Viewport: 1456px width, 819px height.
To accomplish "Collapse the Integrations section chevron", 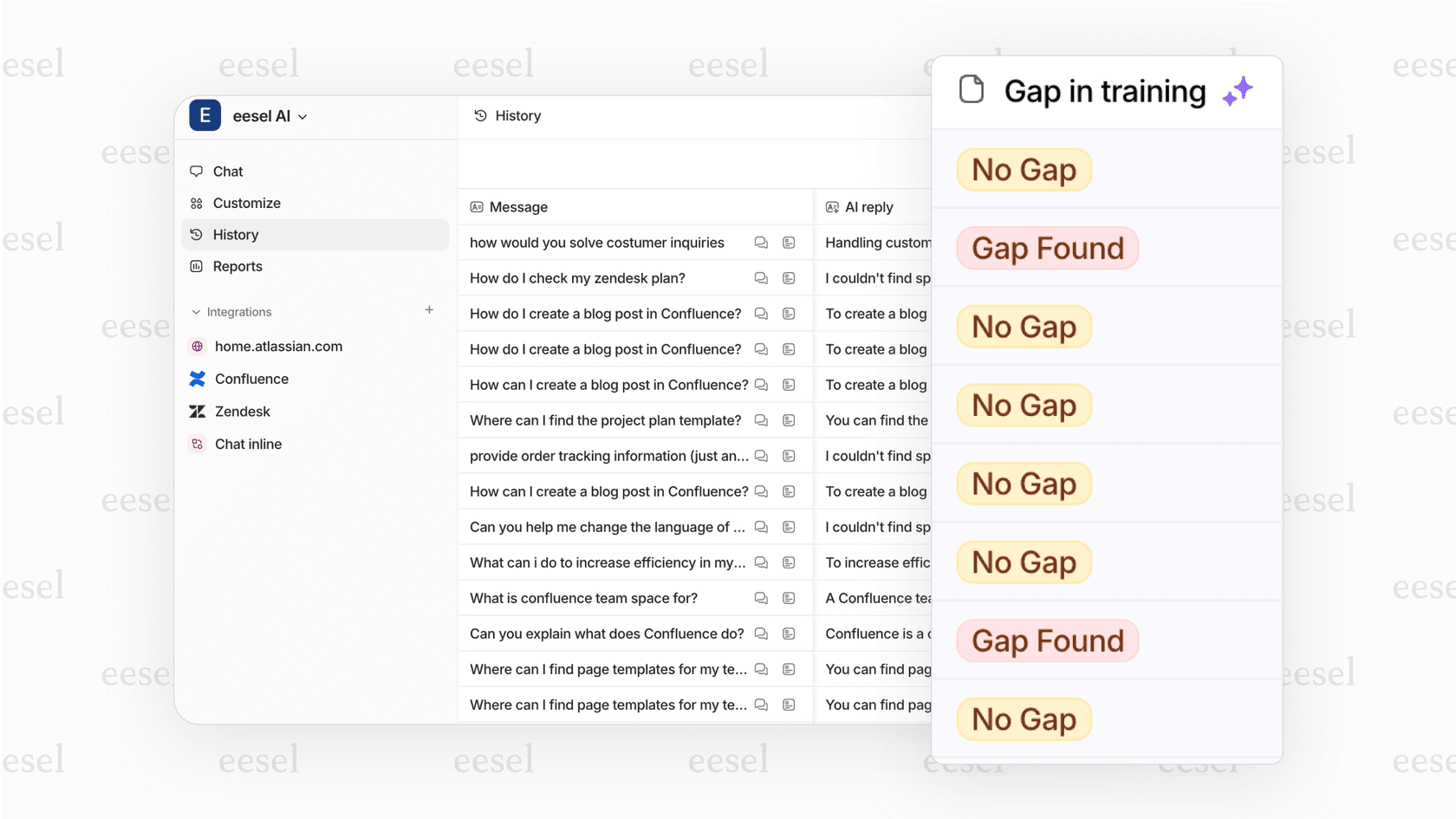I will pos(196,312).
